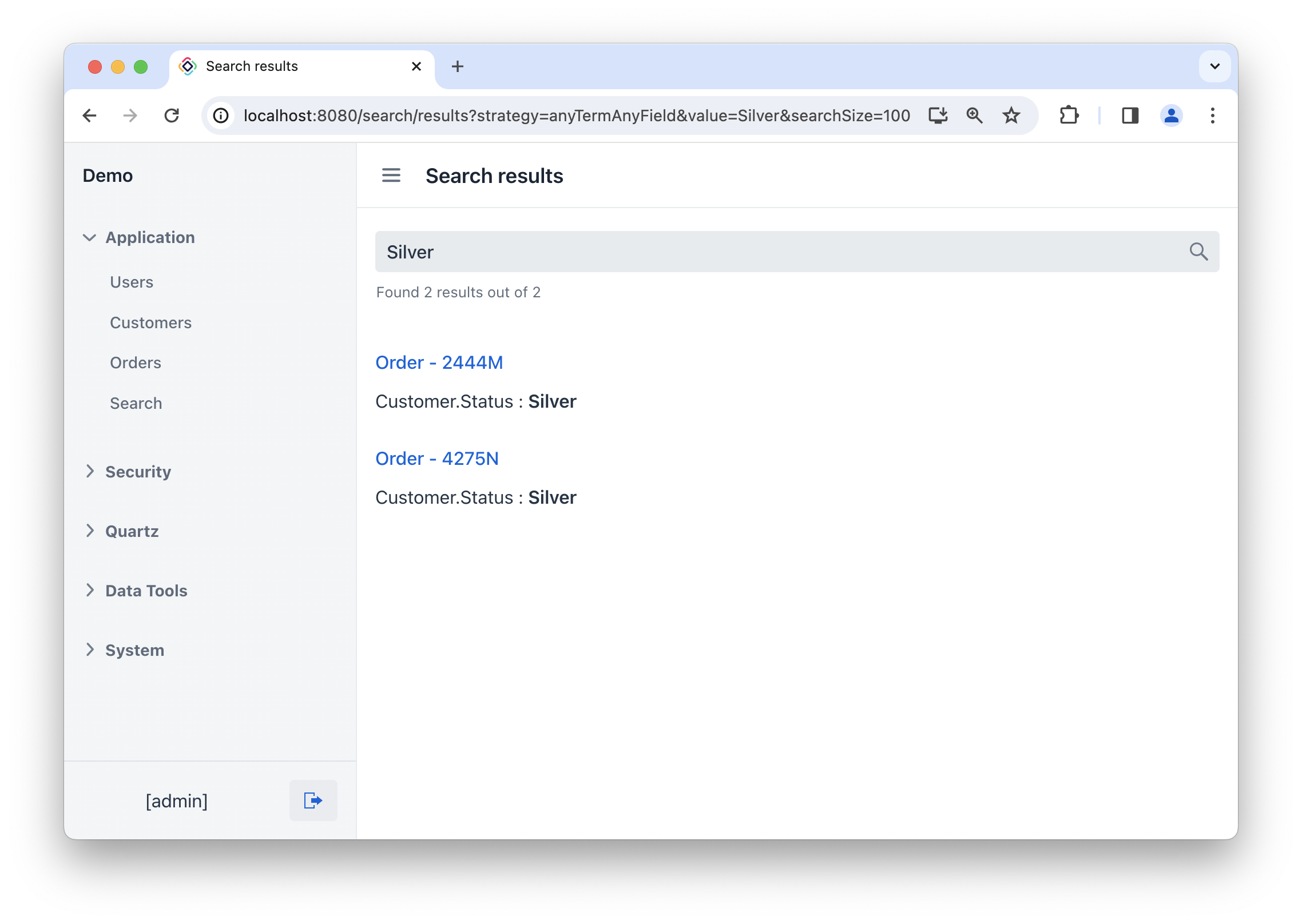This screenshot has width=1302, height=924.
Task: Click the bookmark star icon
Action: 1012,114
